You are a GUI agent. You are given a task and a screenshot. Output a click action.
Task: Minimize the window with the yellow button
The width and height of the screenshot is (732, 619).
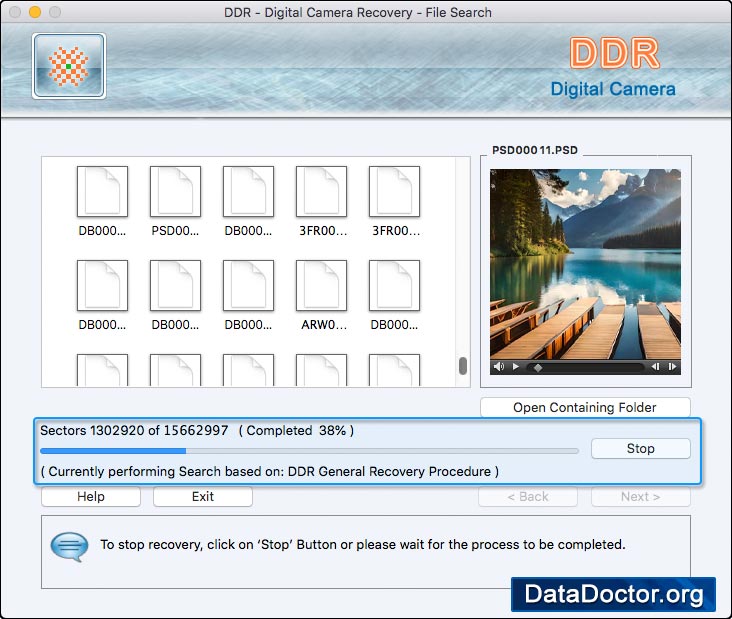[35, 12]
